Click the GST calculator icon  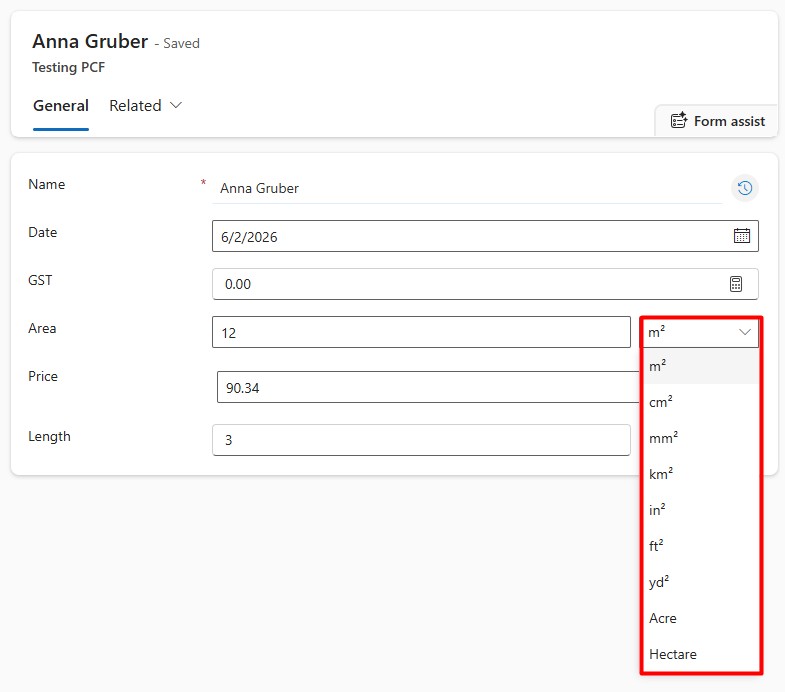735,284
